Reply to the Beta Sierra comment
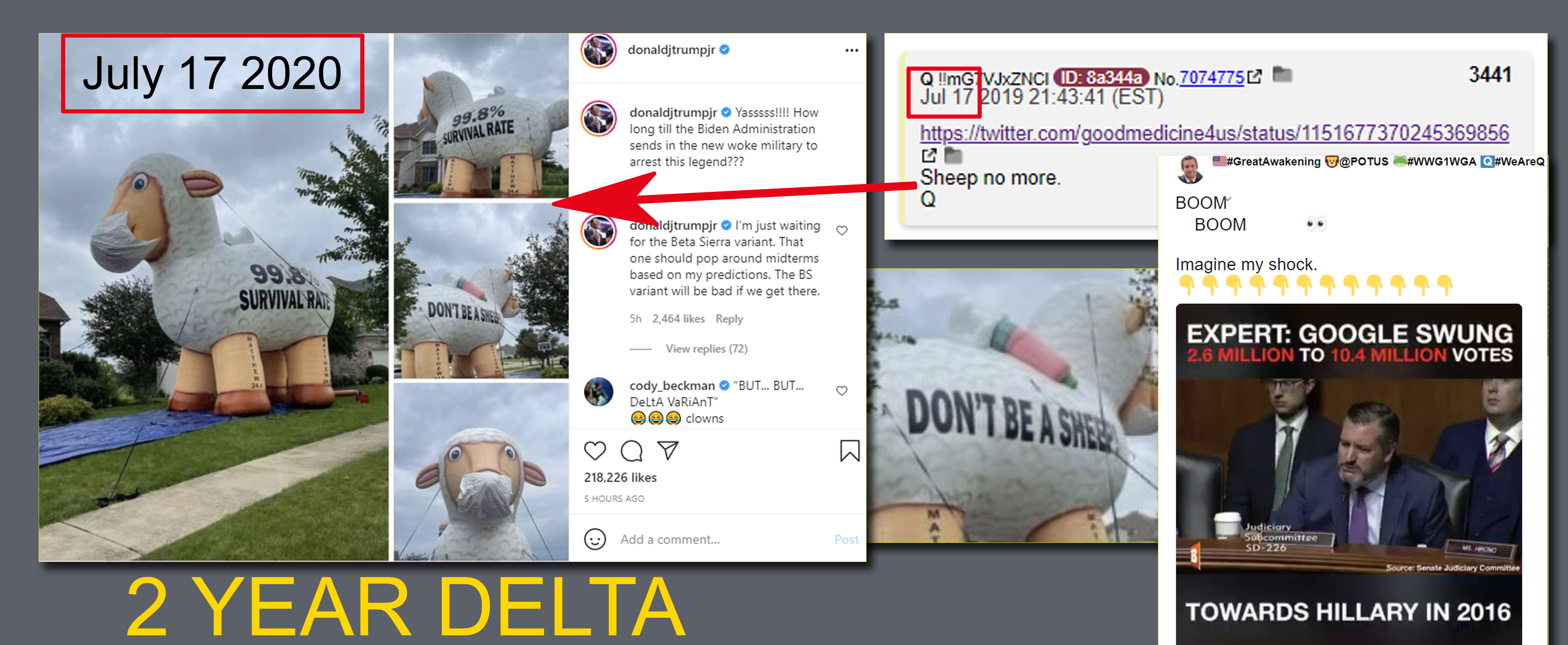 (729, 319)
